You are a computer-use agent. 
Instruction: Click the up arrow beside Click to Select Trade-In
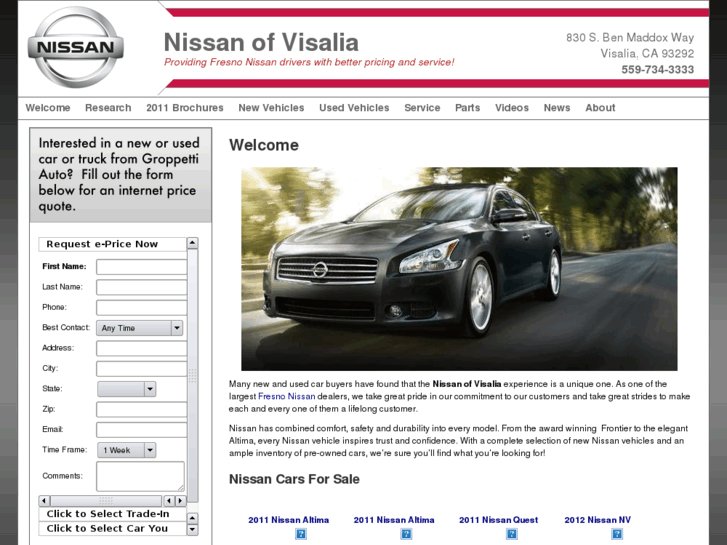(193, 518)
